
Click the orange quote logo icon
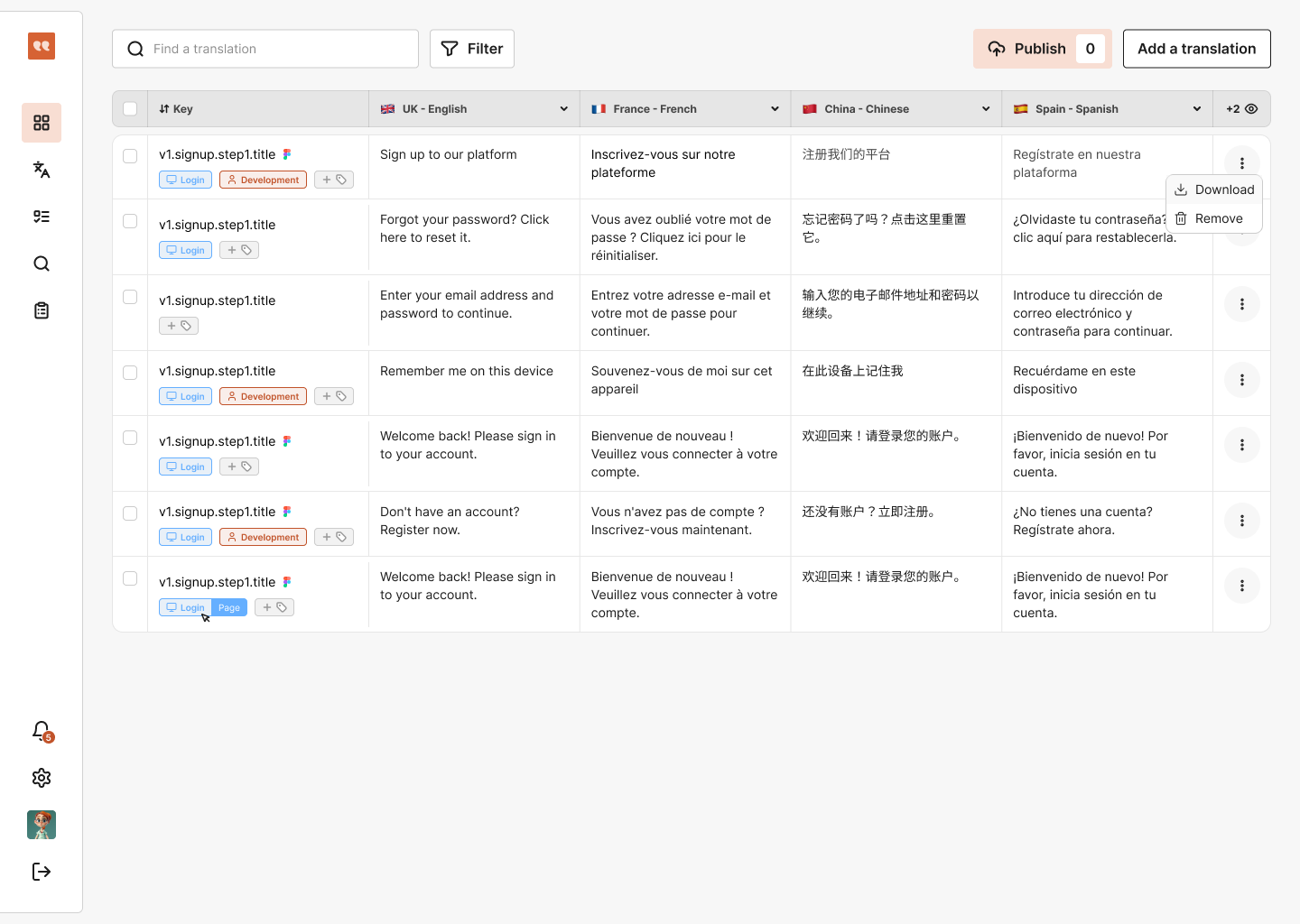point(42,46)
